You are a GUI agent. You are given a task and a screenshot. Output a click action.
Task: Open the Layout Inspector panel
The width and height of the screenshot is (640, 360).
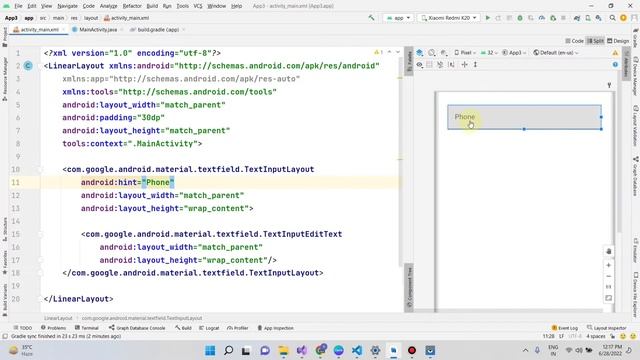point(607,328)
